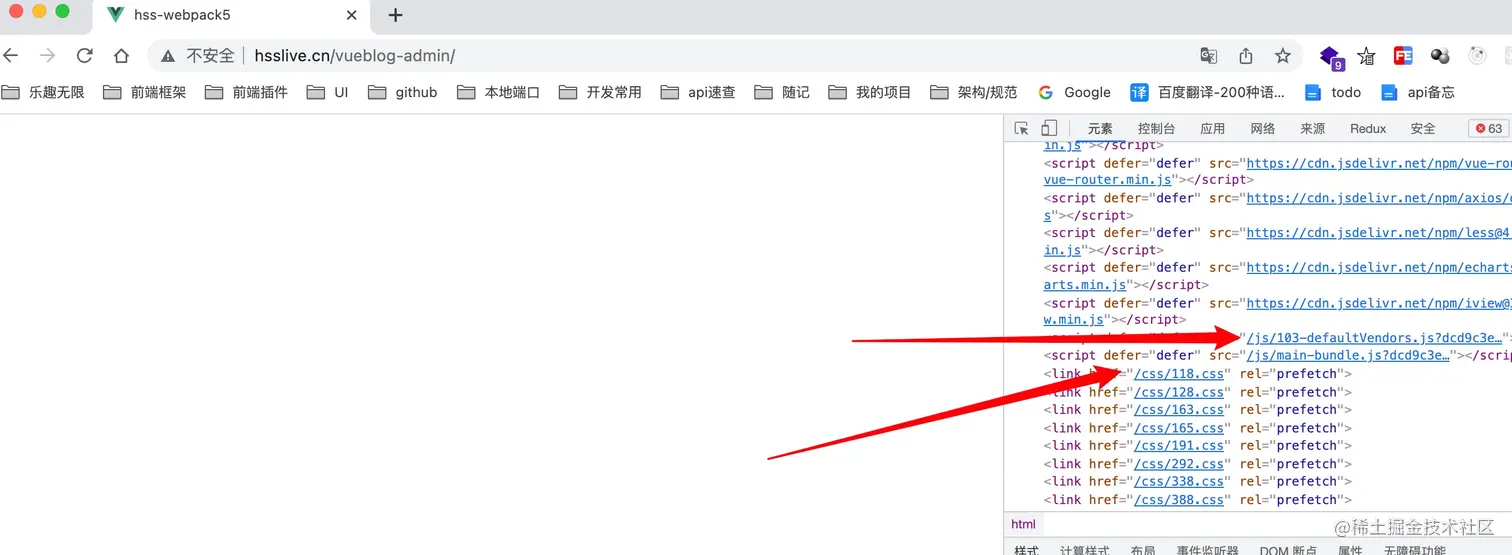Select the html breadcrumb in DevTools
The height and width of the screenshot is (555, 1512).
1023,524
